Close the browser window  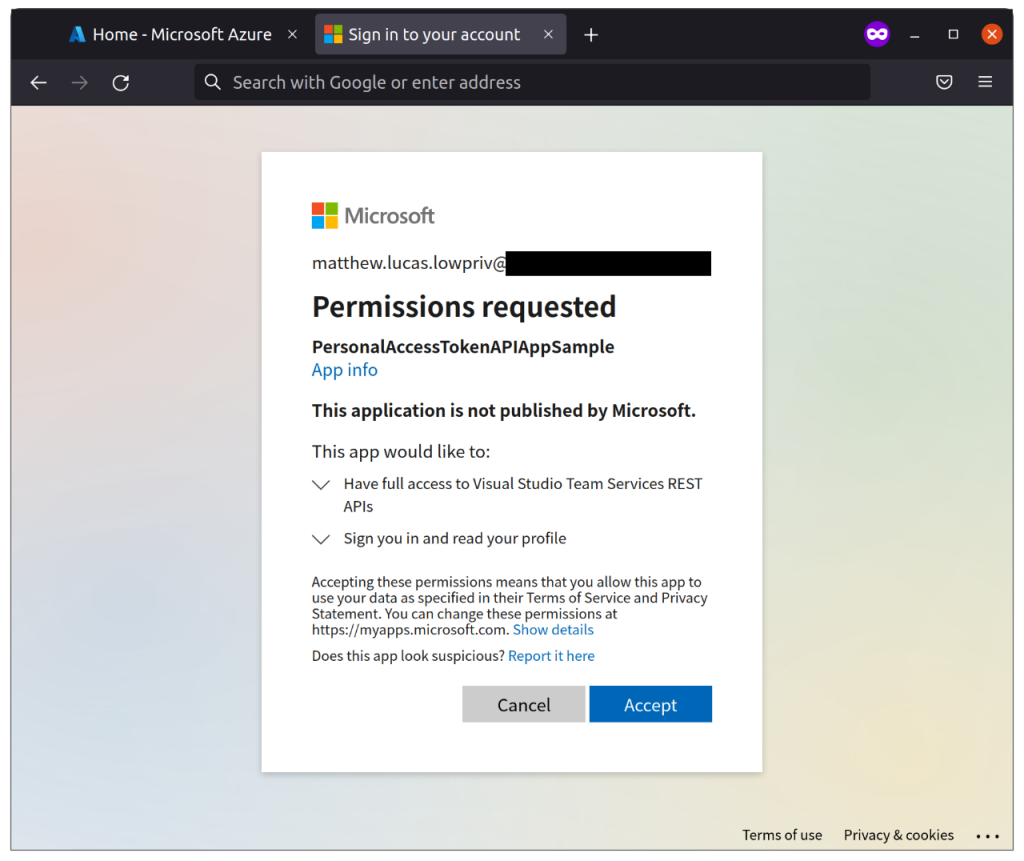991,34
